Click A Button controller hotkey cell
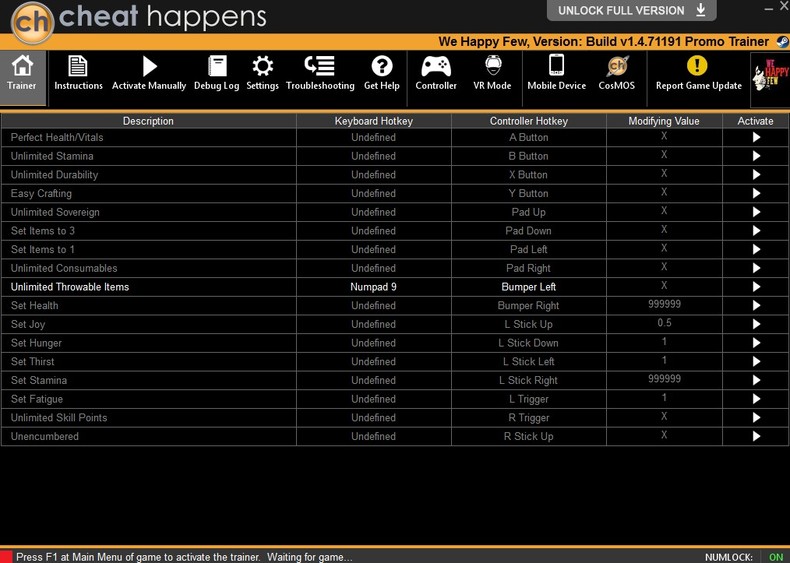 [x=529, y=137]
